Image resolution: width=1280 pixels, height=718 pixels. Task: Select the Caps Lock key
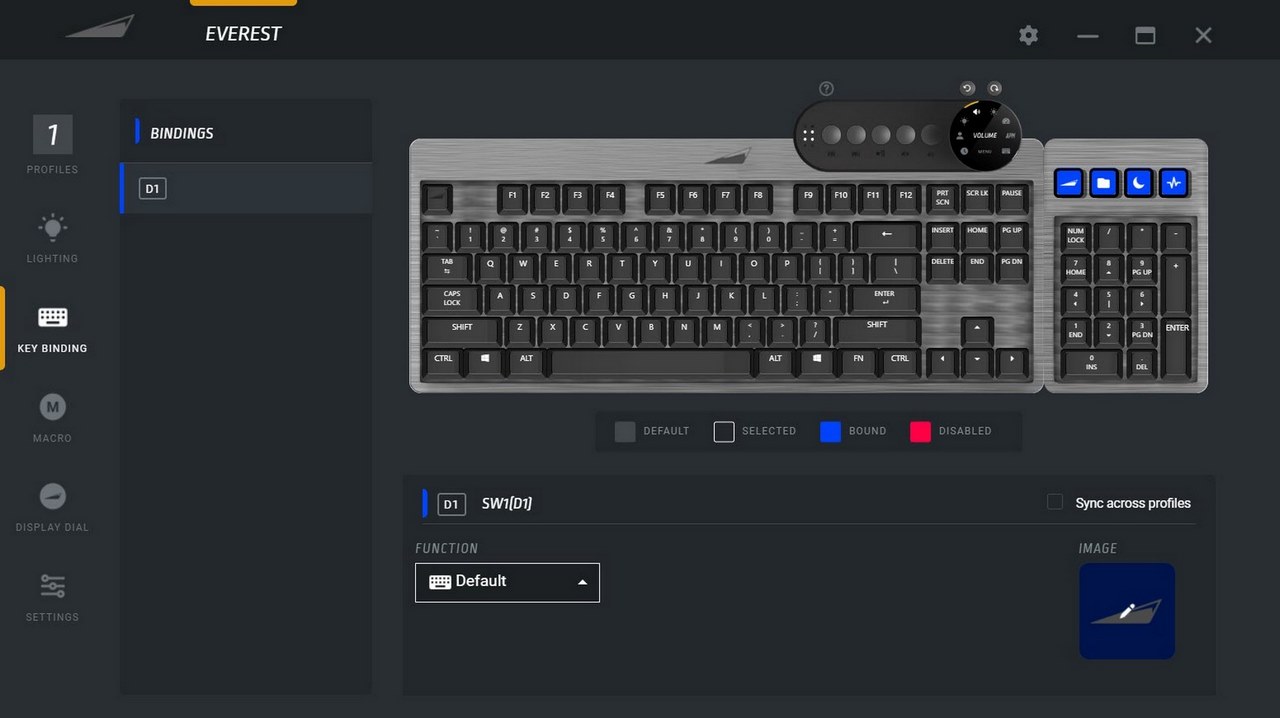452,298
